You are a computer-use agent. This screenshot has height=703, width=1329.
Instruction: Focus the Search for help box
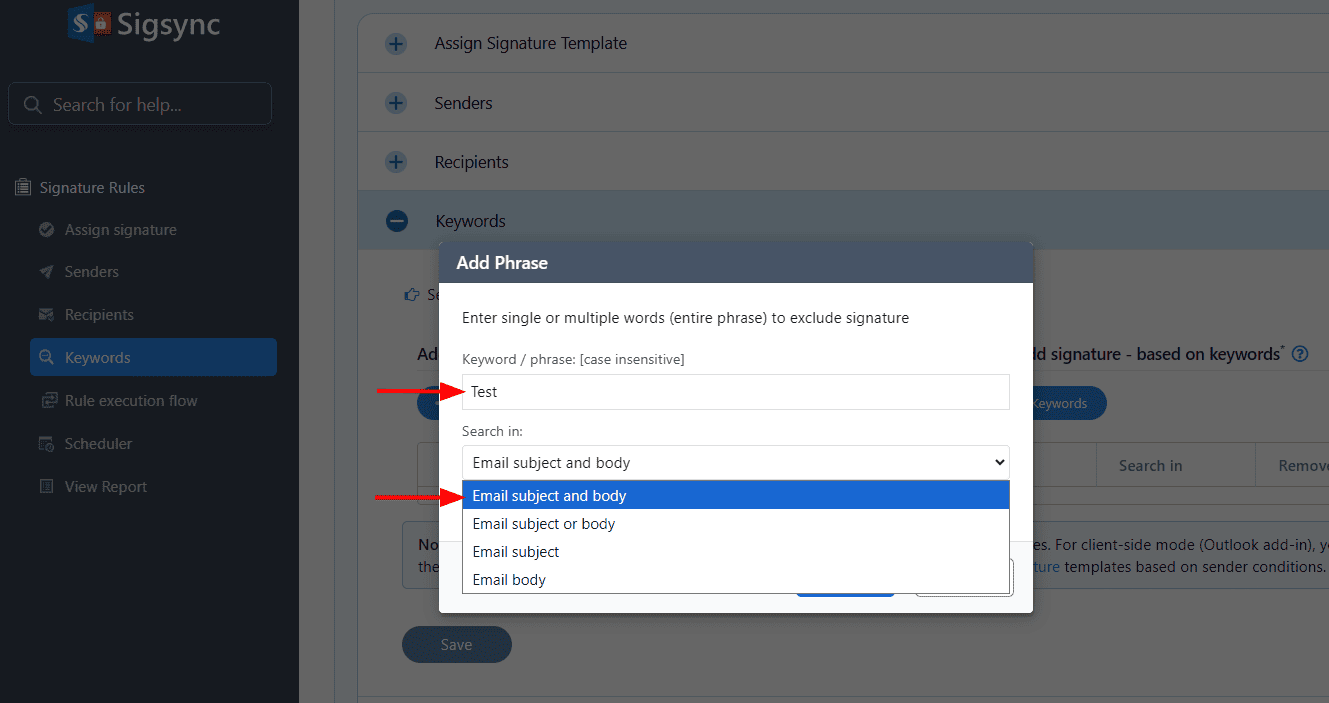click(140, 104)
